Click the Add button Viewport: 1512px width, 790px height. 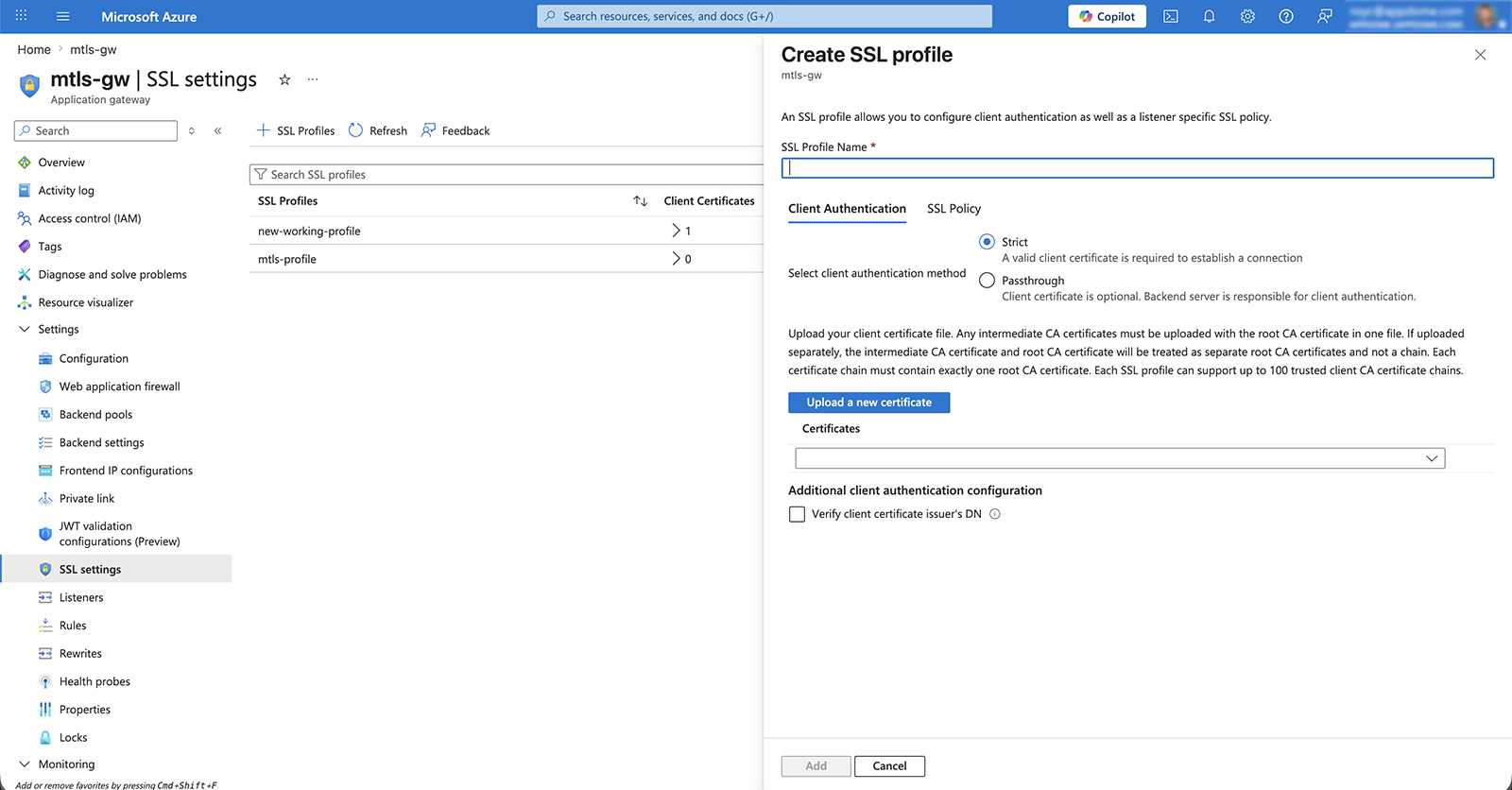pos(816,766)
